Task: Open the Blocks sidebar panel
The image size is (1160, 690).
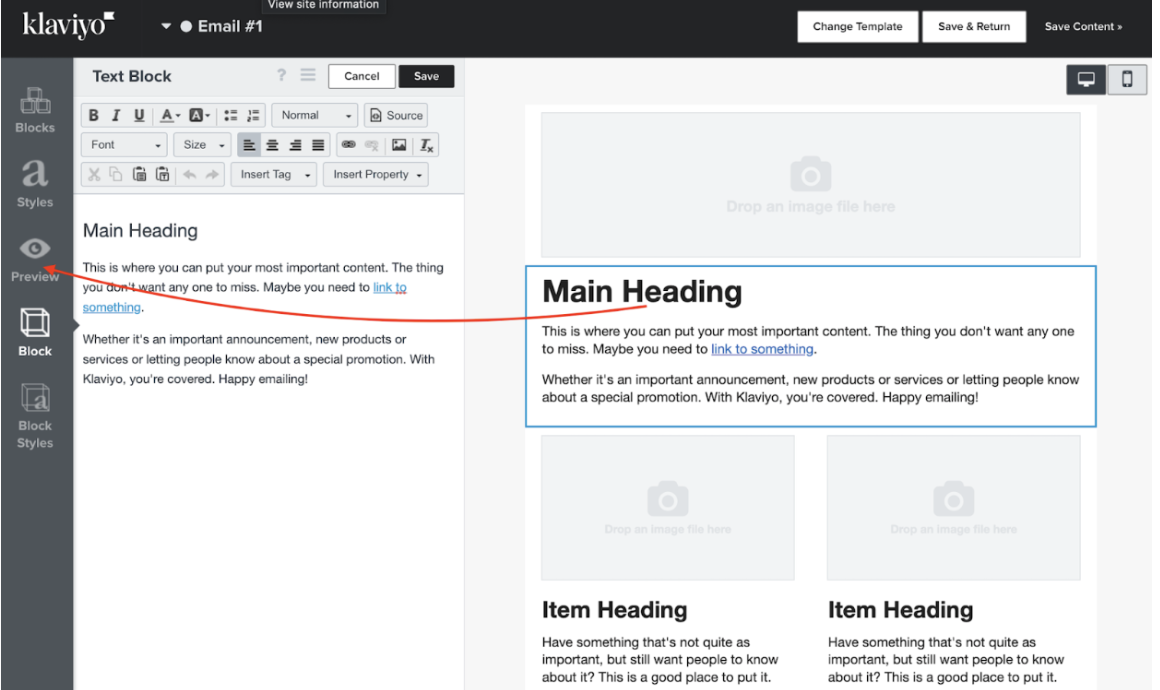Action: 35,110
